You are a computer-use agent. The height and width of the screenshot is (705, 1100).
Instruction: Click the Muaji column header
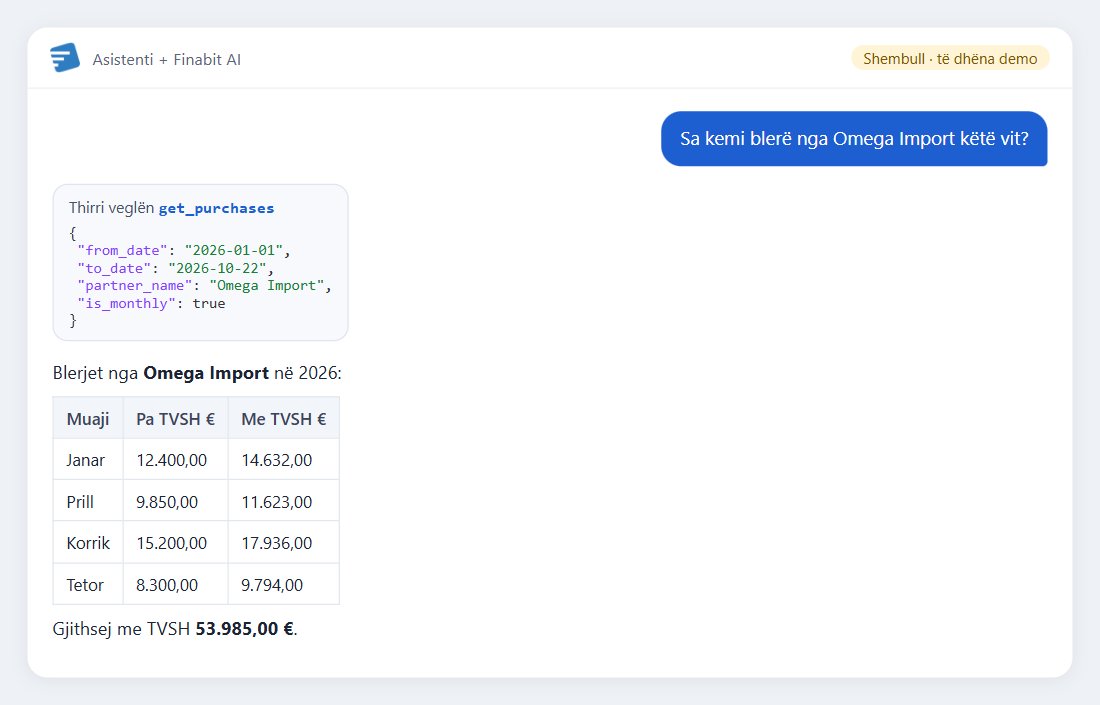(88, 419)
